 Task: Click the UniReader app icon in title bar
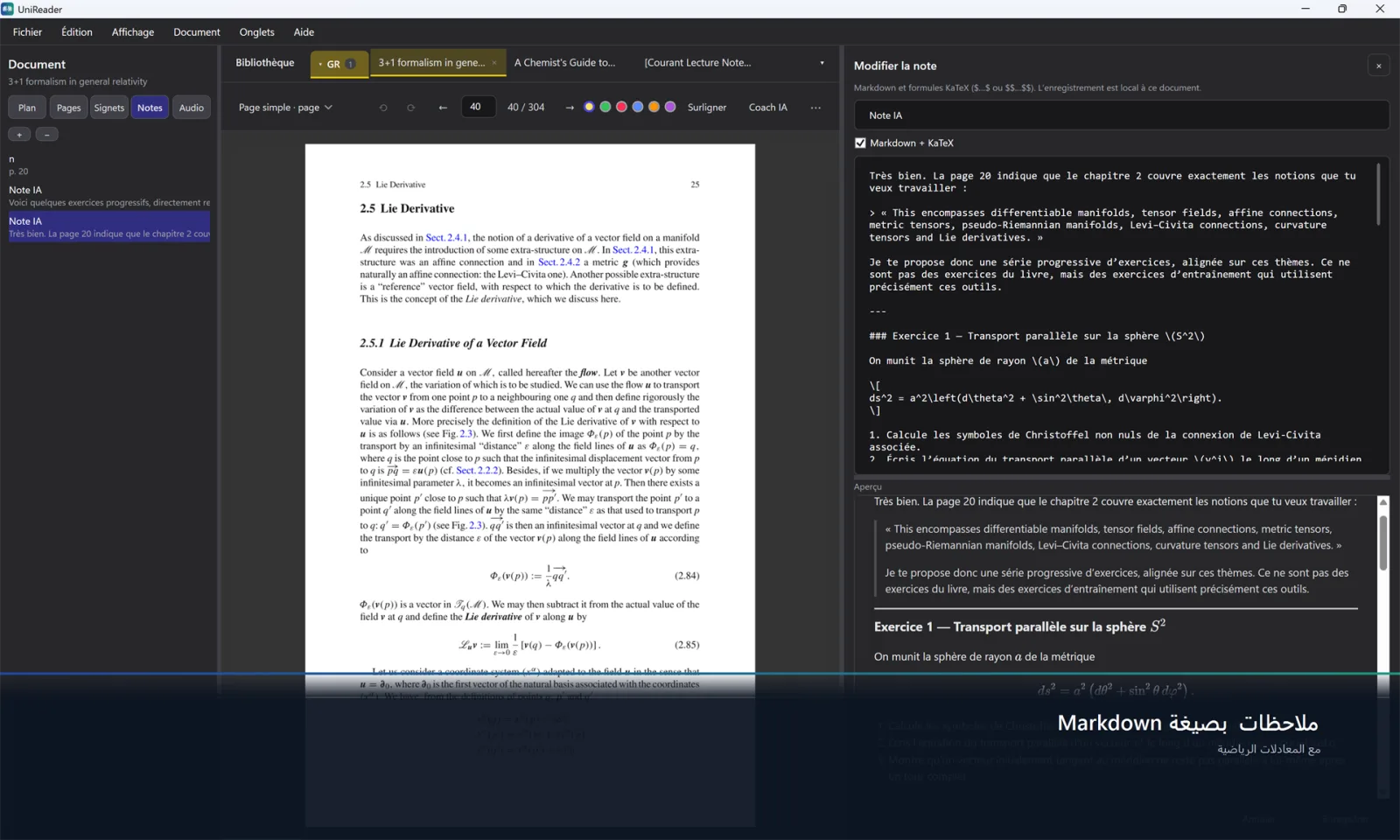coord(8,9)
